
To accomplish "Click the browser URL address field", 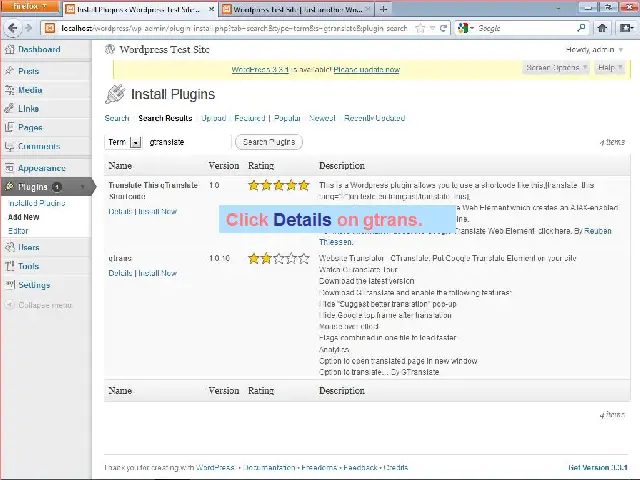I will click(x=235, y=28).
